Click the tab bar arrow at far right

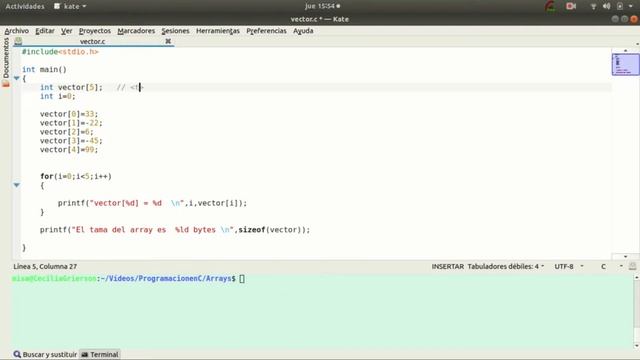tap(637, 43)
